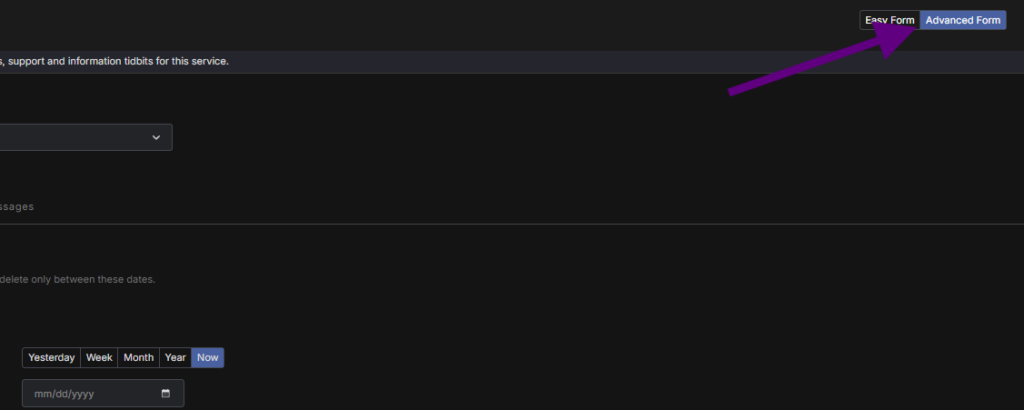The width and height of the screenshot is (1024, 410).
Task: Select the Advanced Form toggle
Action: tap(962, 20)
